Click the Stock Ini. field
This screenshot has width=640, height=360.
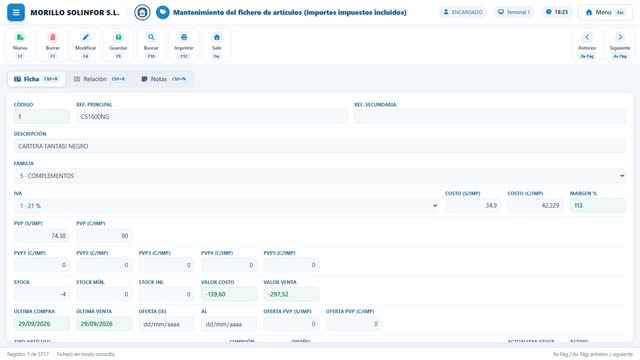click(x=167, y=294)
